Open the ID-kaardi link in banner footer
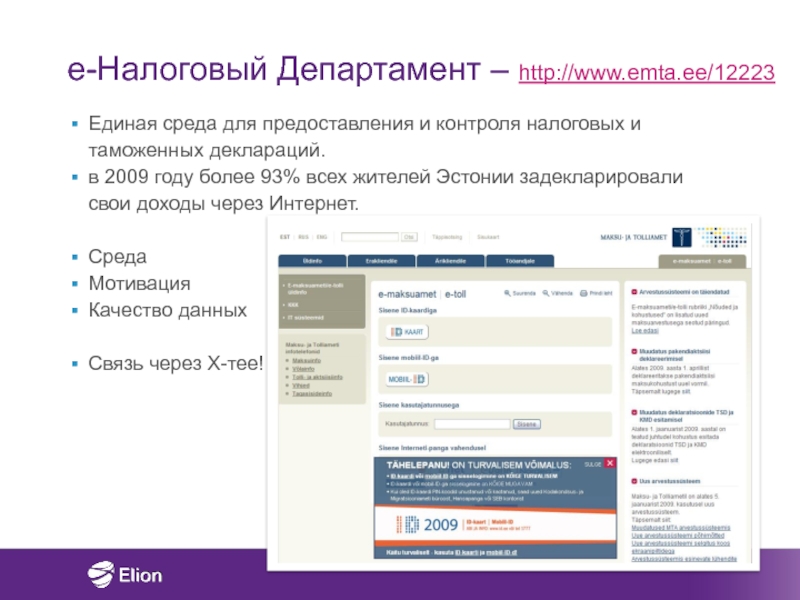800x600 pixels. 466,553
